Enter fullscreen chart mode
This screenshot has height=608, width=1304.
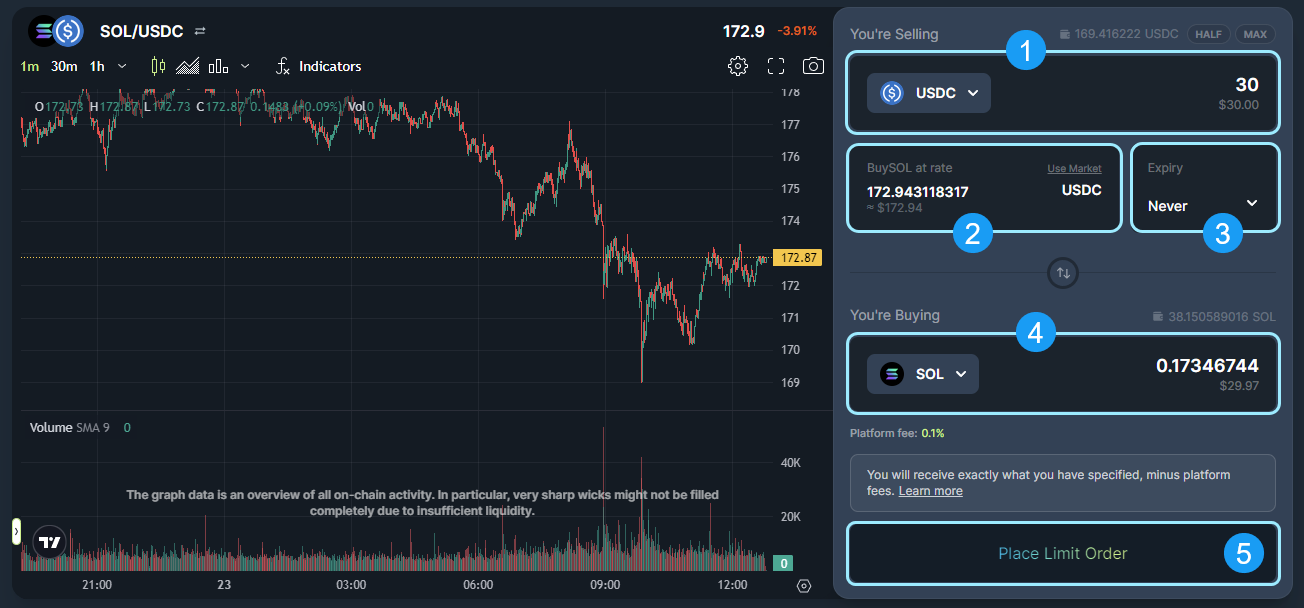776,66
